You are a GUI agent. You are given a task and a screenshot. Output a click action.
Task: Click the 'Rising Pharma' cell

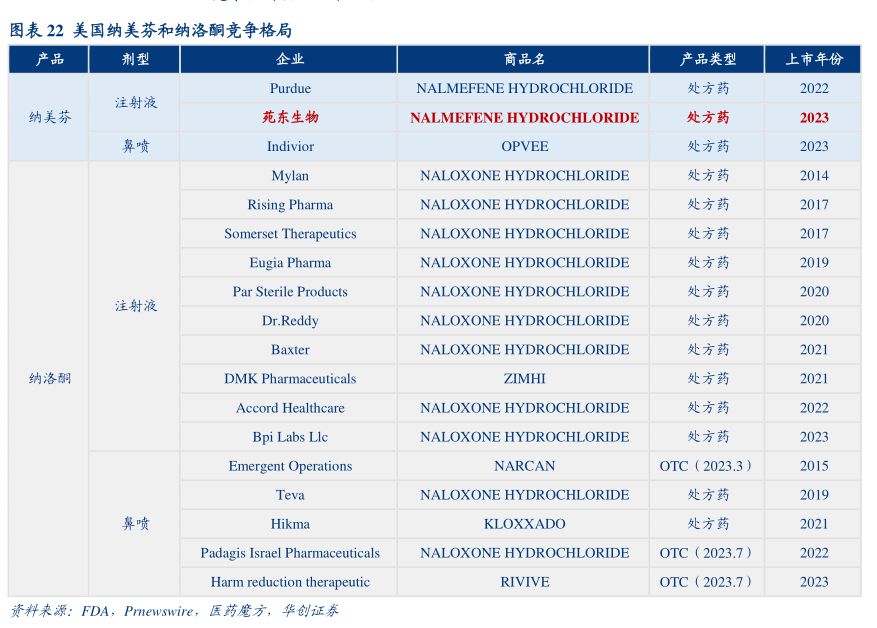pos(290,205)
